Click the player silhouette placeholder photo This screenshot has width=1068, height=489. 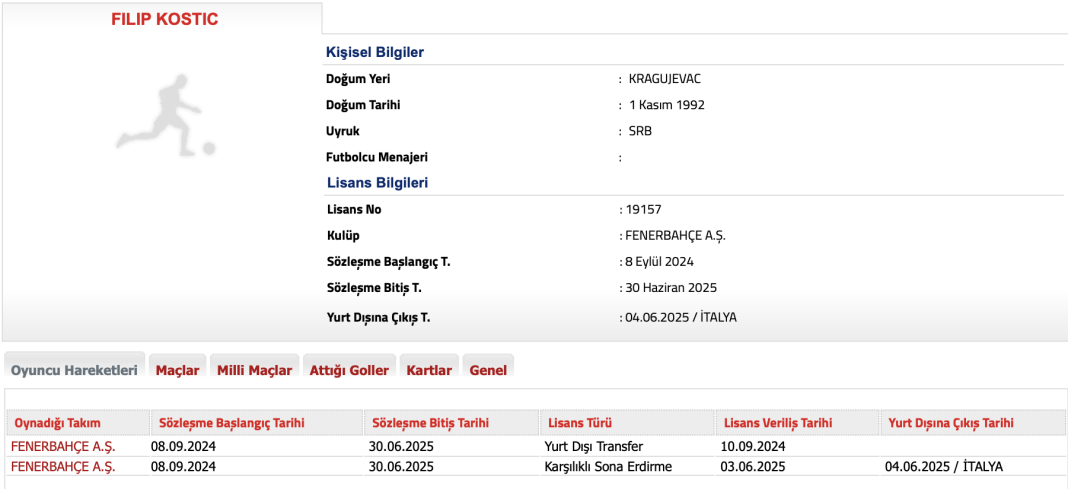pos(165,116)
